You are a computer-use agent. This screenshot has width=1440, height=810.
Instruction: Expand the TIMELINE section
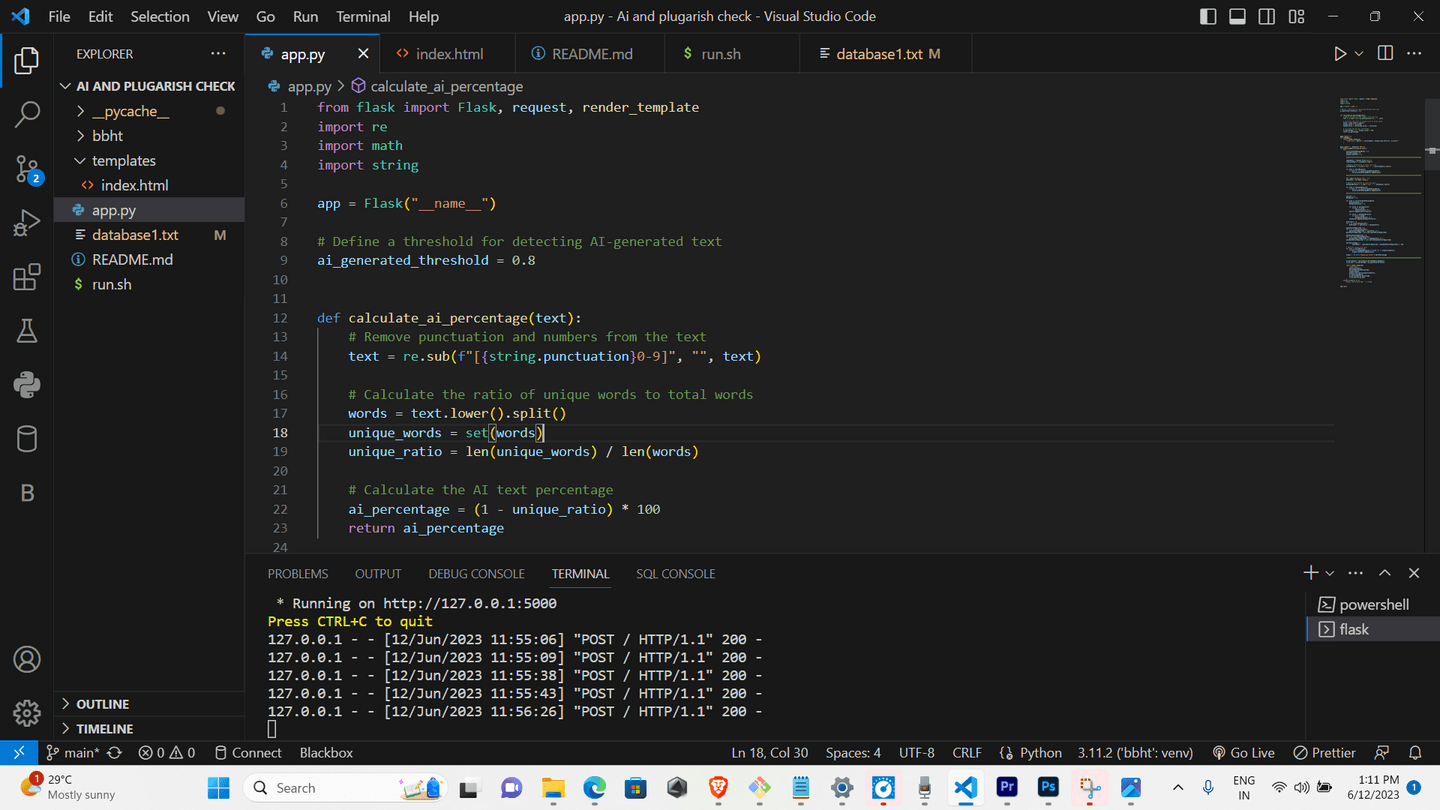coord(149,729)
